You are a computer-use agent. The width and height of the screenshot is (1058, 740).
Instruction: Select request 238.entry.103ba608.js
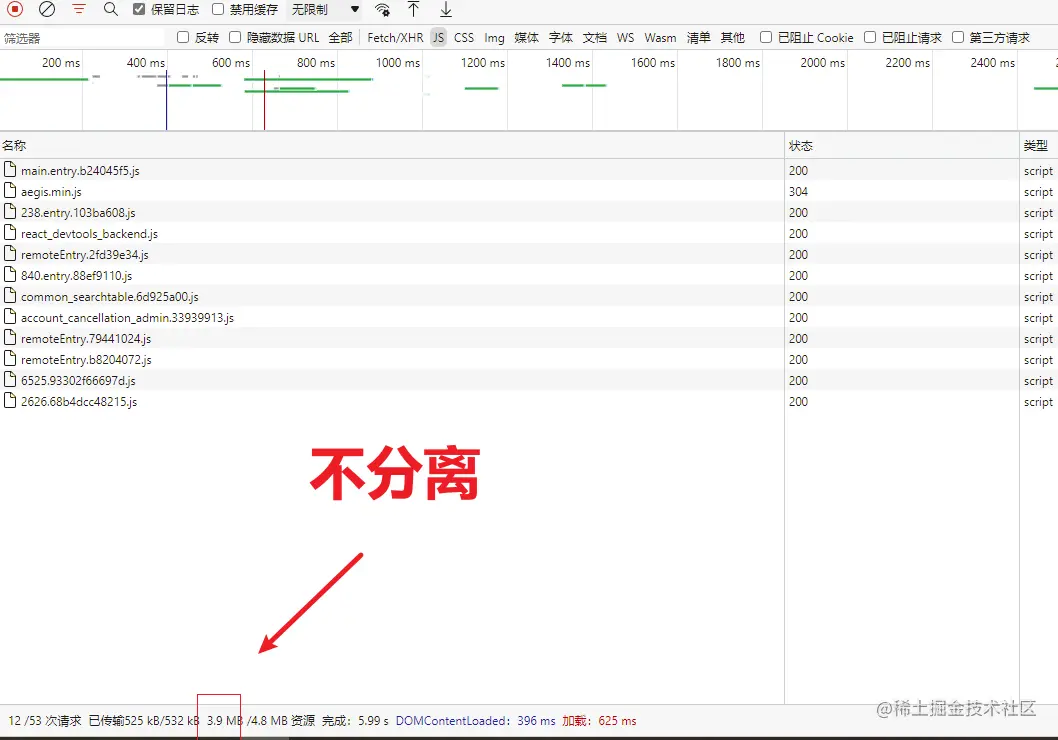point(529,212)
